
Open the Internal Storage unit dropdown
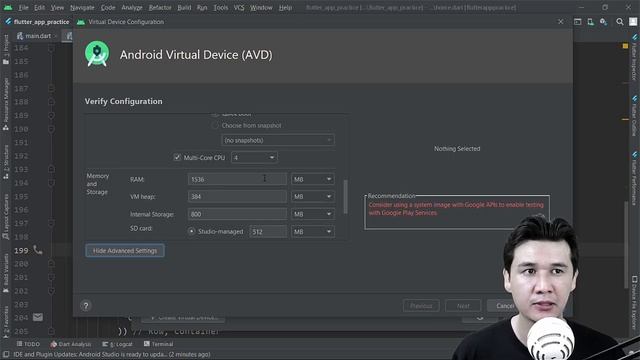point(313,214)
